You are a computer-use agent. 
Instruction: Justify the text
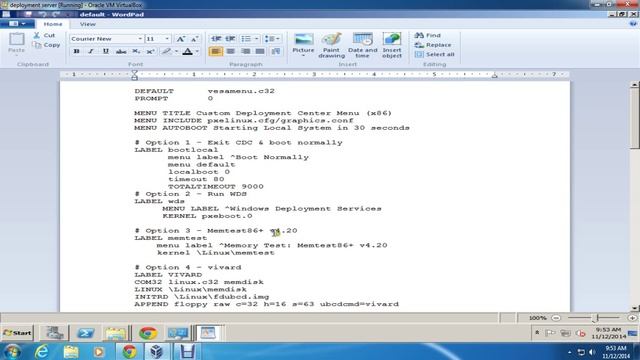(260, 51)
